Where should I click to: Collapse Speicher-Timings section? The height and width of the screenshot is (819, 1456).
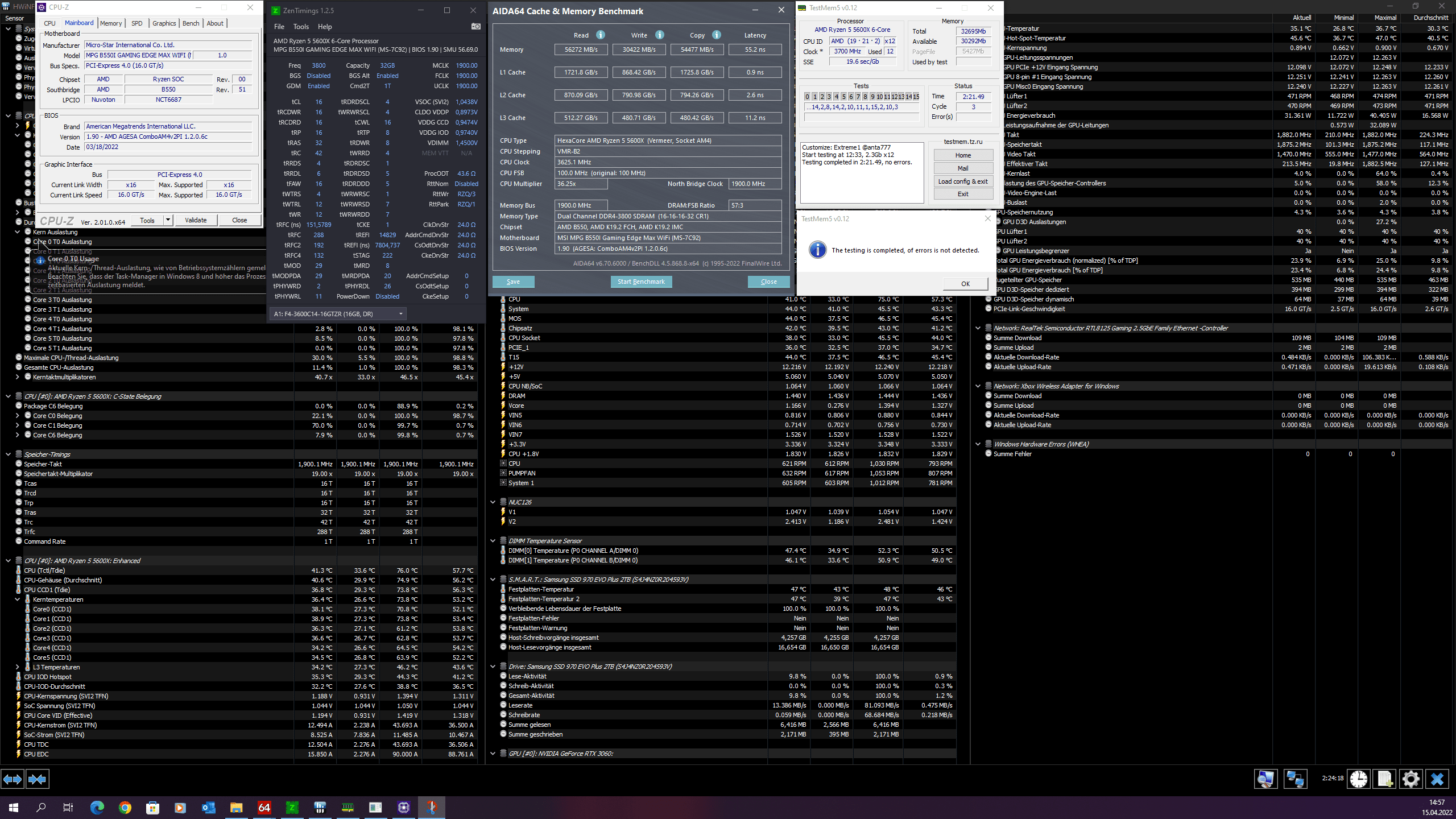[9, 454]
